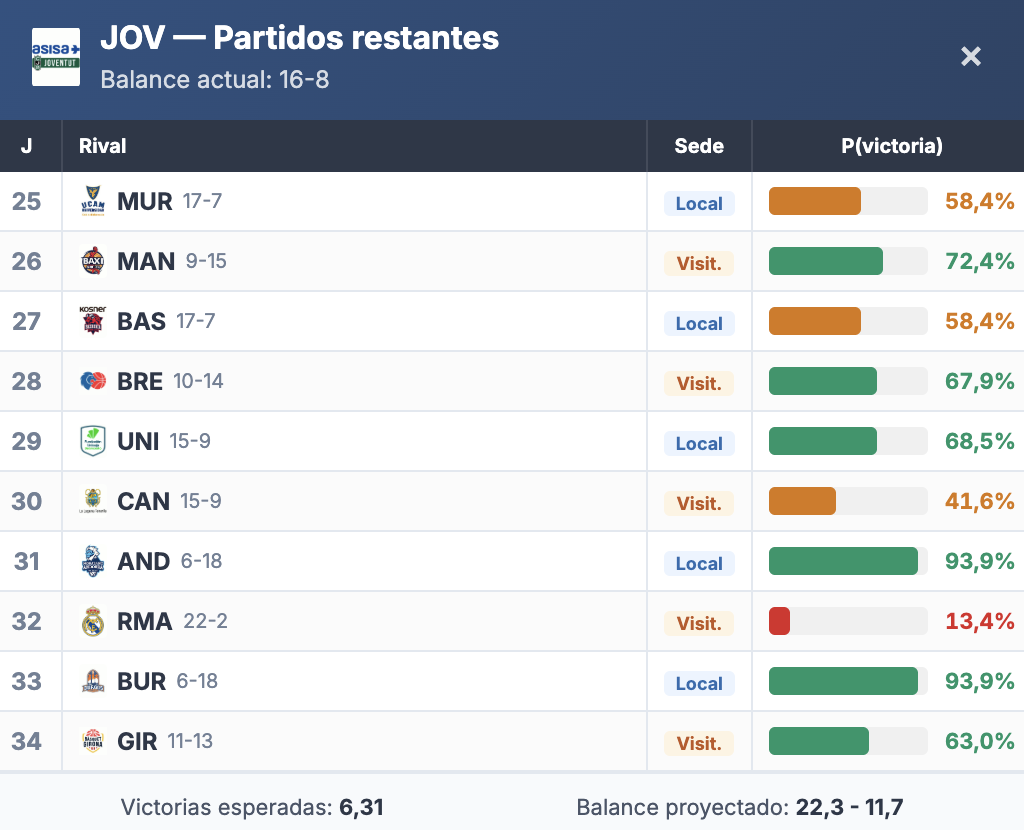The image size is (1024, 830).
Task: Click the UCAM Murcia team logo
Action: 93,202
